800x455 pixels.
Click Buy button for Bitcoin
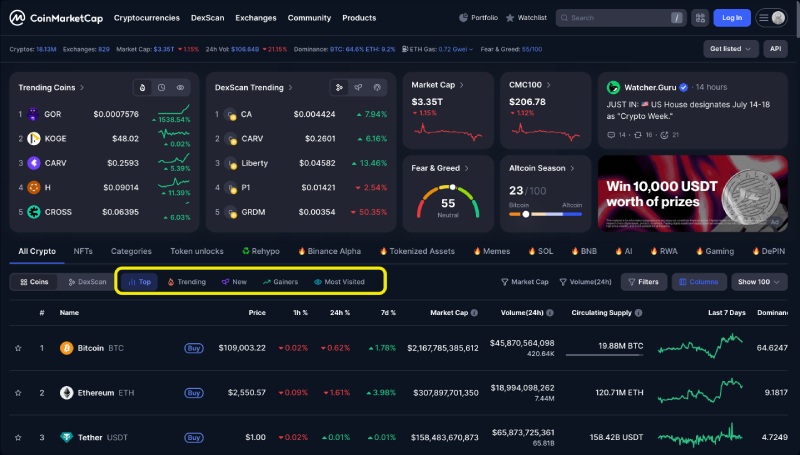click(193, 348)
